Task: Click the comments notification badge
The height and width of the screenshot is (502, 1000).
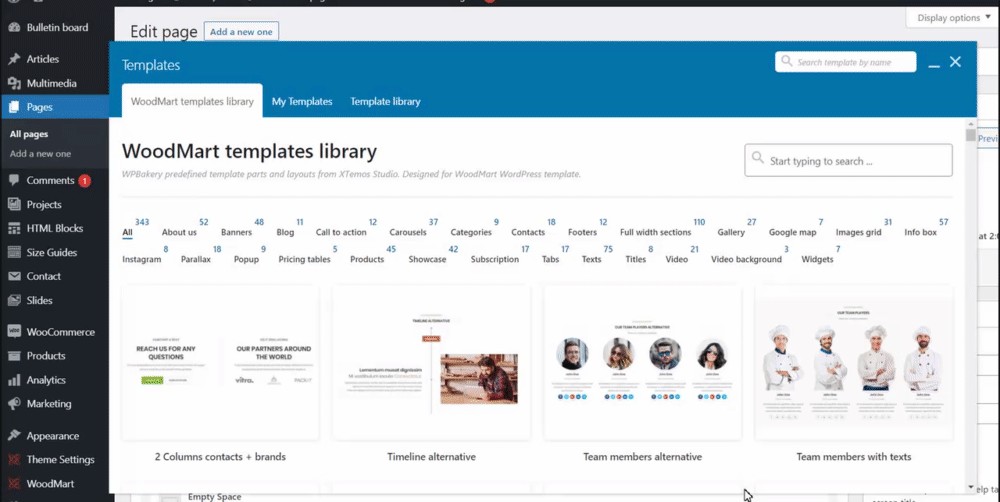Action: tap(84, 181)
